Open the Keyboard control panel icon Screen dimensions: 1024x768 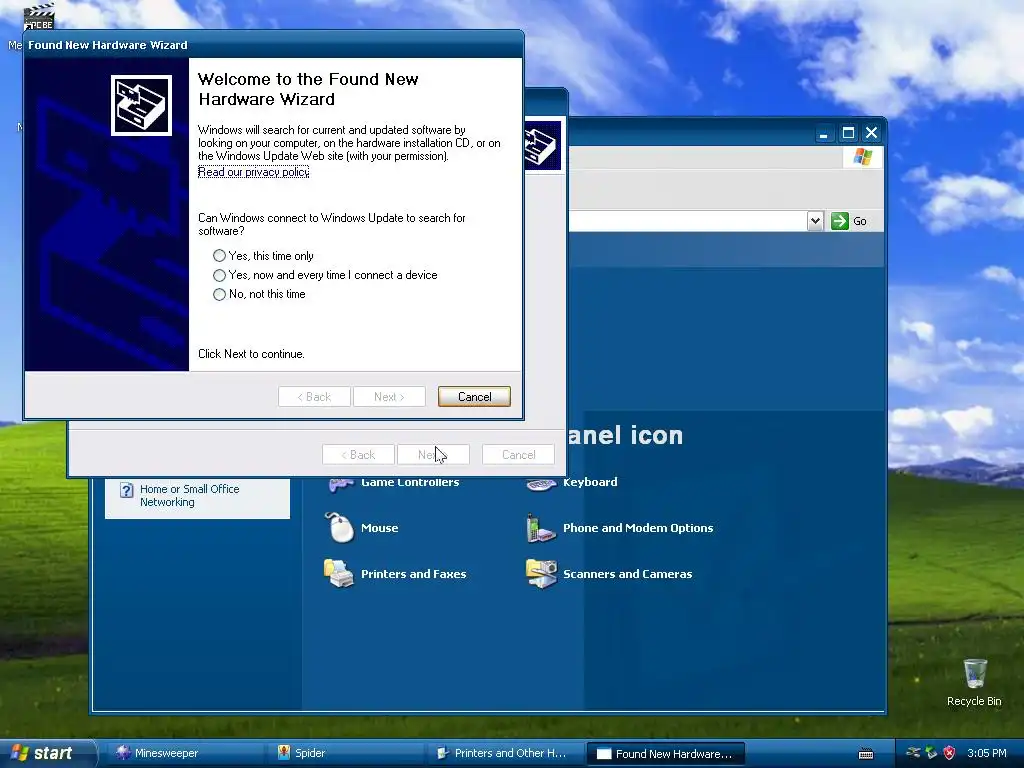pyautogui.click(x=541, y=484)
